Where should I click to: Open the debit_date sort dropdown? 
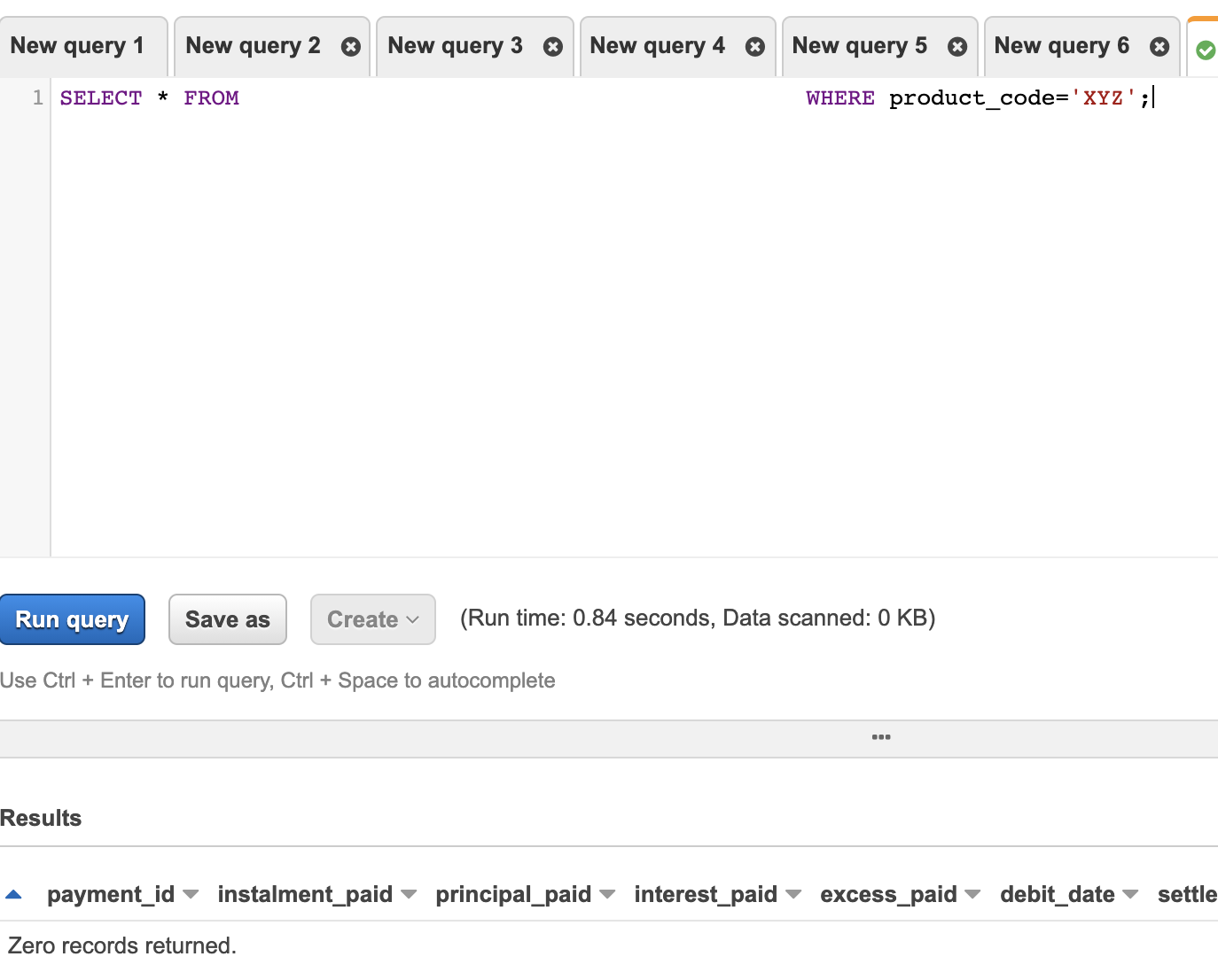(1130, 895)
